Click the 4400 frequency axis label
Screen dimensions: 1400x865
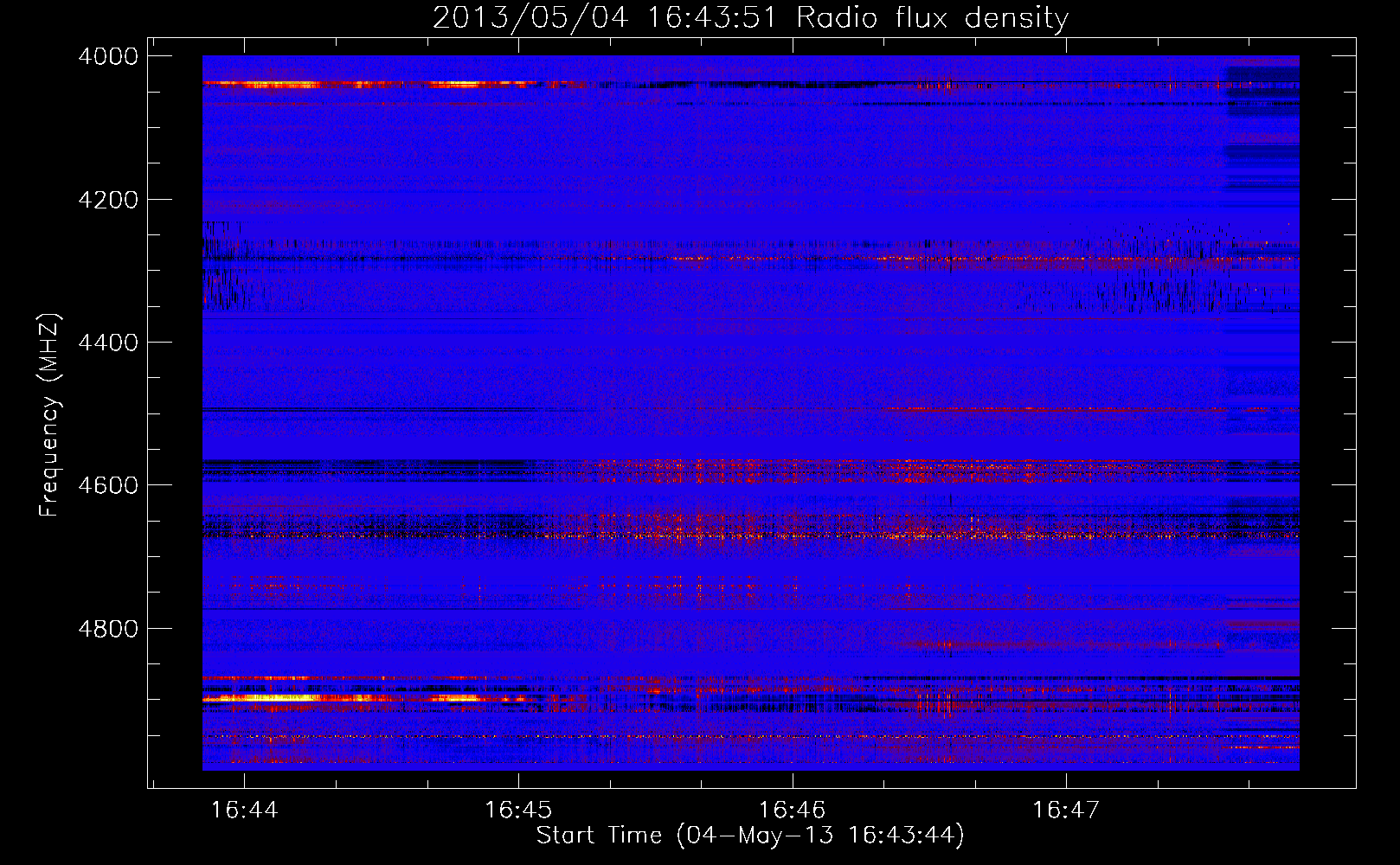click(x=108, y=343)
